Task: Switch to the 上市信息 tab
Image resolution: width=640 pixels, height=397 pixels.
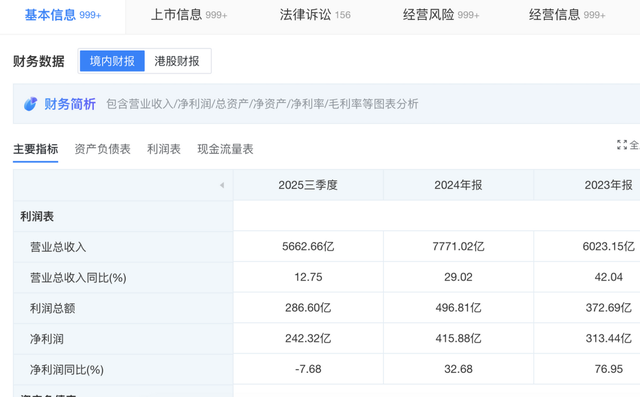Action: click(x=189, y=15)
